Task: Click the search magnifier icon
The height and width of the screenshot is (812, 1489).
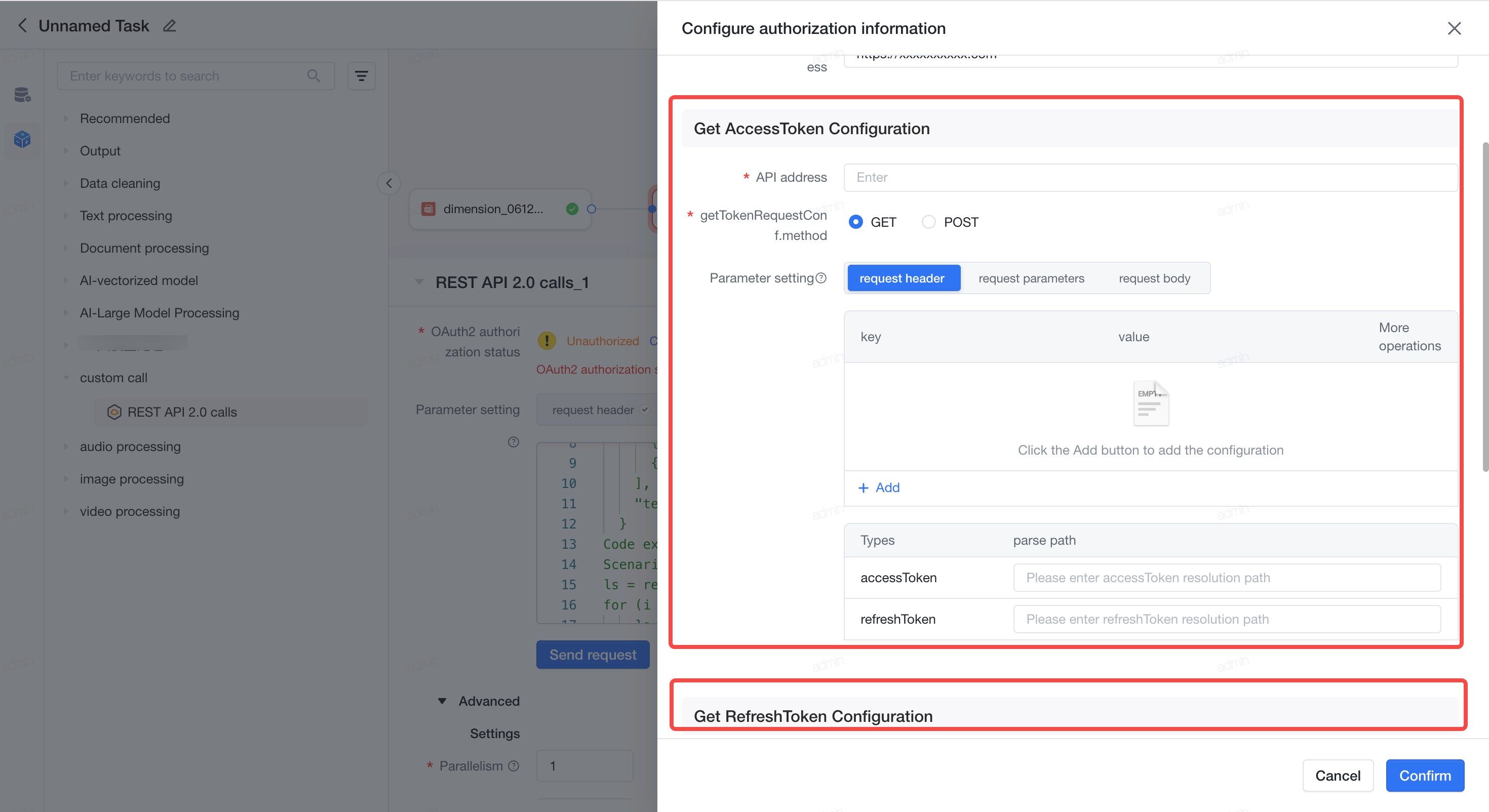Action: (x=314, y=76)
